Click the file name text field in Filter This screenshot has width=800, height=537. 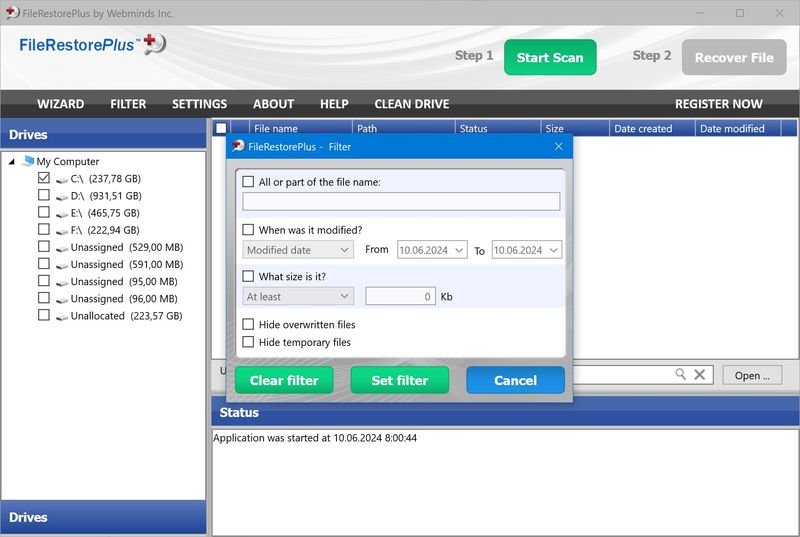(x=401, y=201)
